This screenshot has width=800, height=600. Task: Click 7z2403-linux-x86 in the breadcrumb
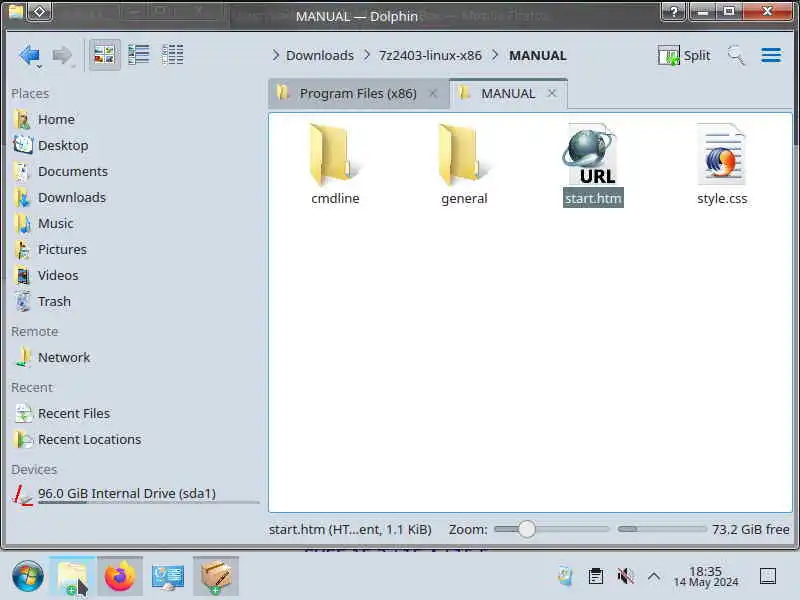430,55
